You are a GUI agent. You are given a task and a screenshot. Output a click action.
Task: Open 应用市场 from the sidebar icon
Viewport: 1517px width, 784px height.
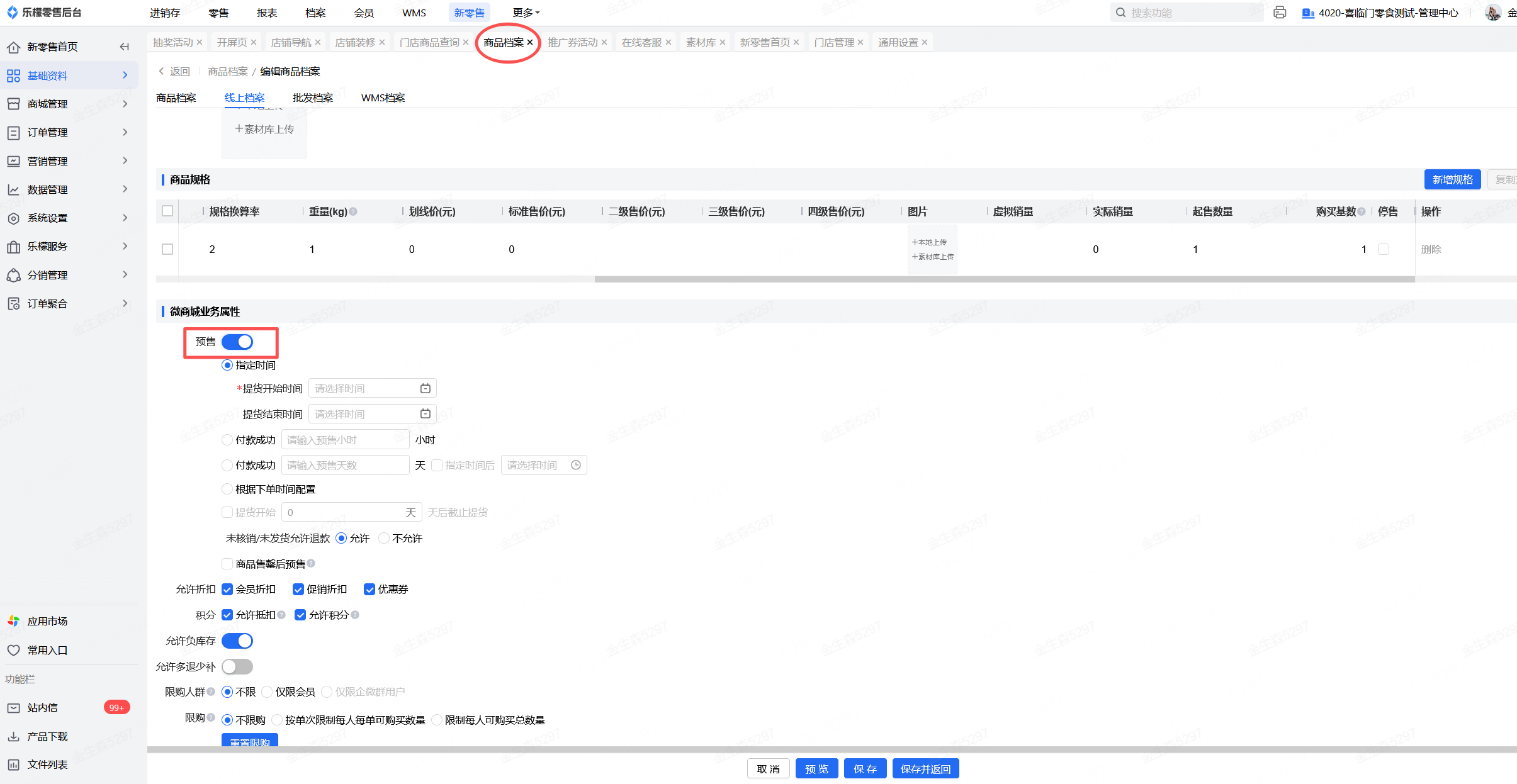[13, 621]
